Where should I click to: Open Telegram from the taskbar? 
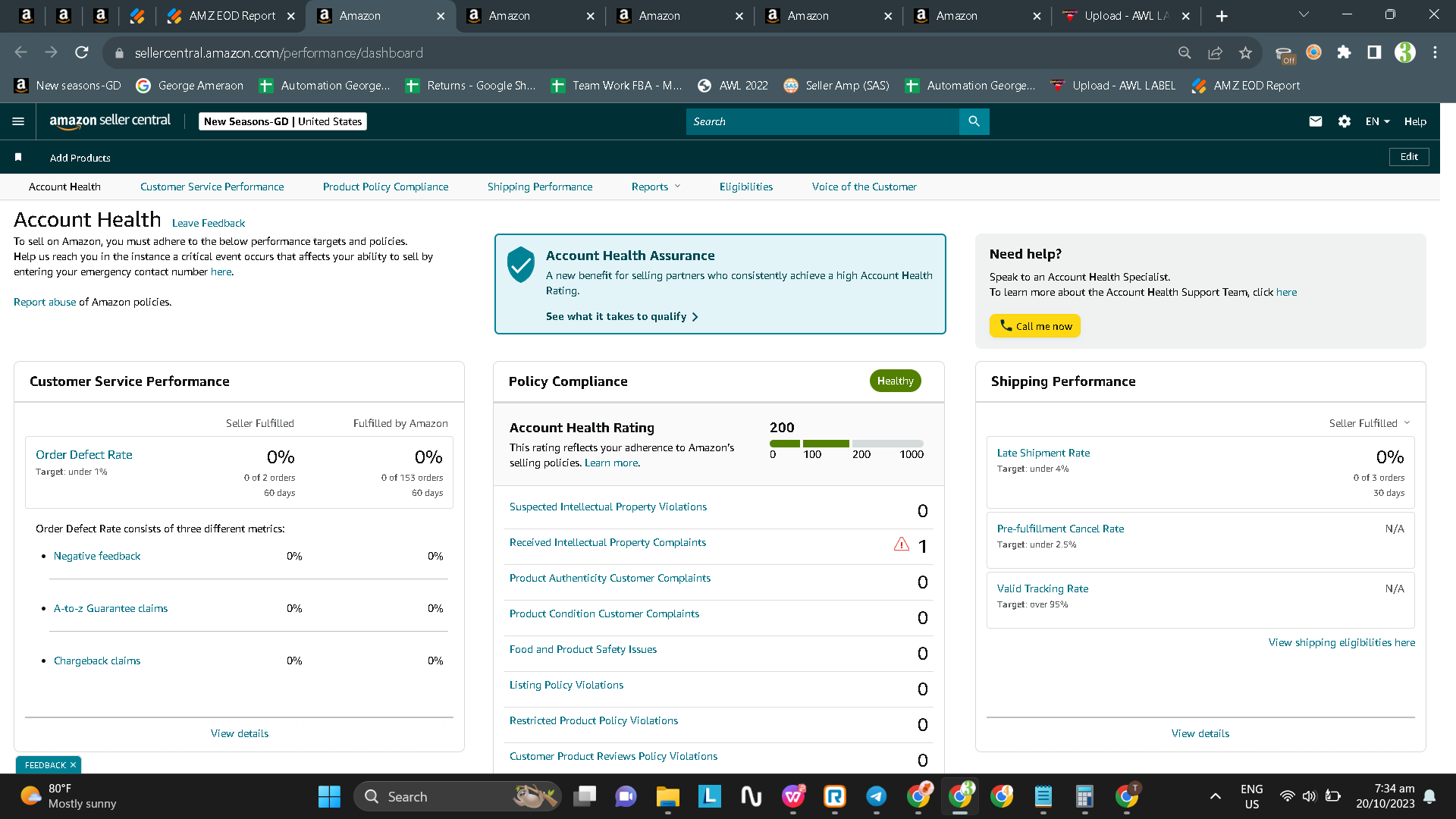click(877, 796)
